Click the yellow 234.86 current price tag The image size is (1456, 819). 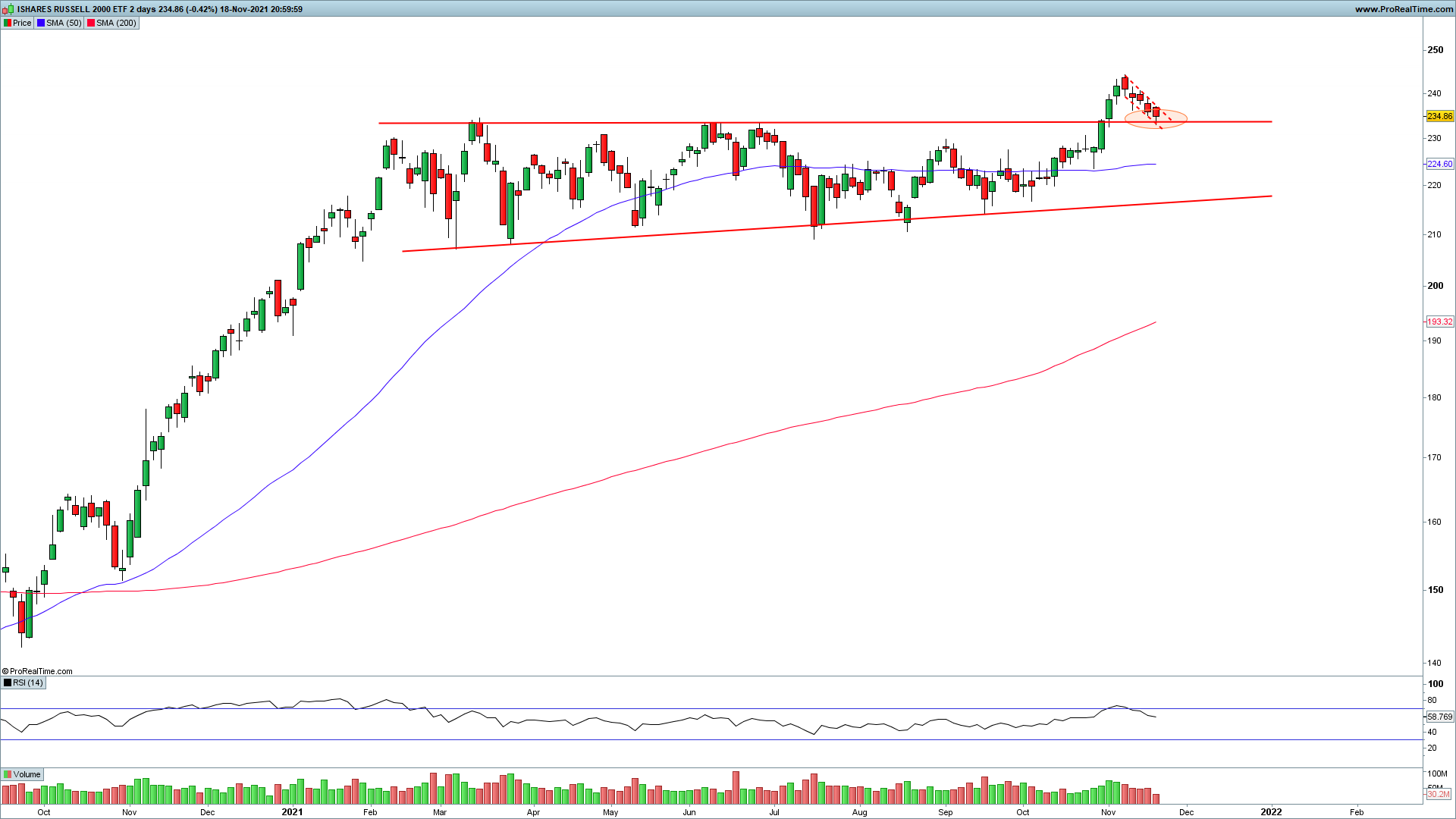point(1439,116)
